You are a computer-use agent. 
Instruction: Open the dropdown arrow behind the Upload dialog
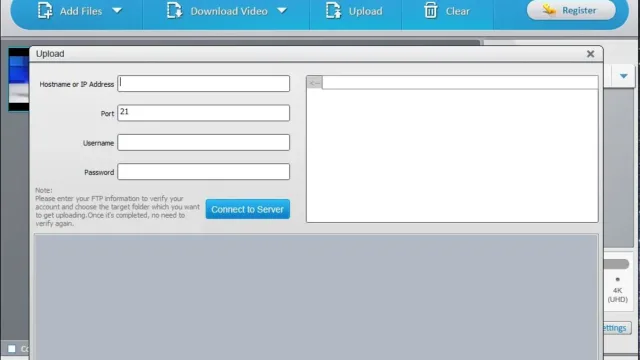[x=623, y=76]
